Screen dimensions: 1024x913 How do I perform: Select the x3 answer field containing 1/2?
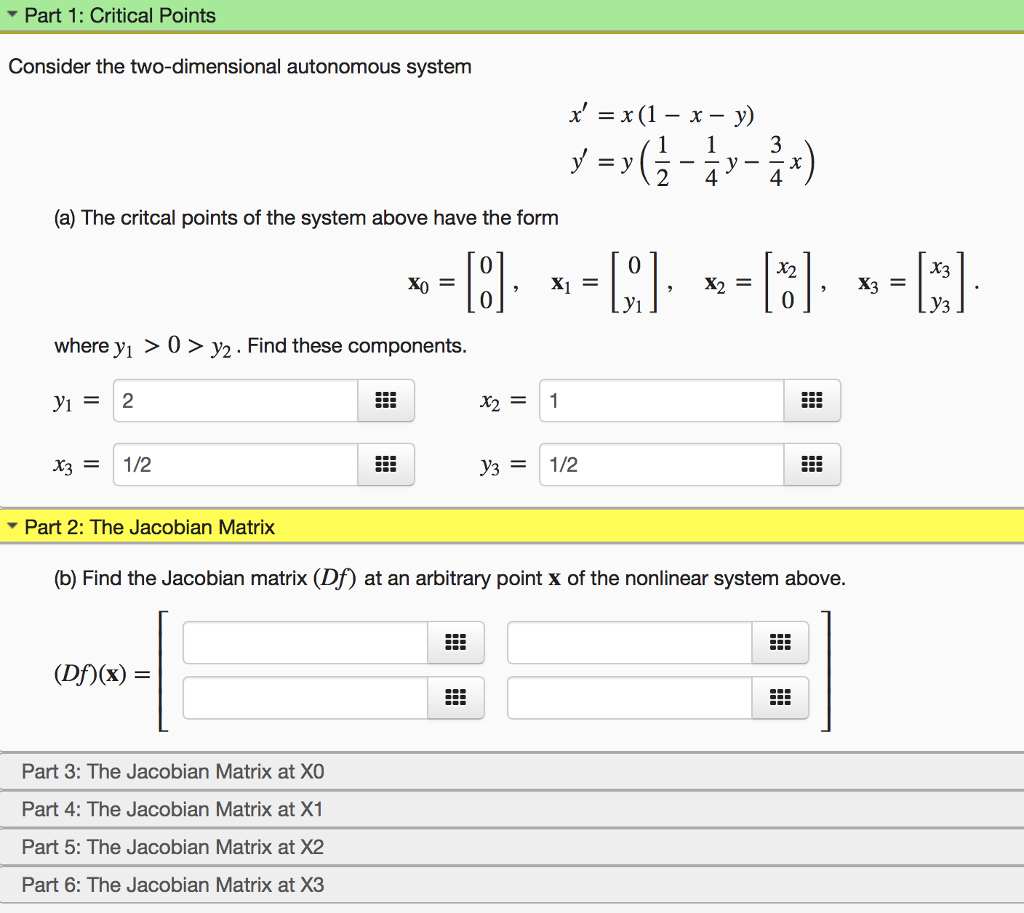click(x=235, y=464)
